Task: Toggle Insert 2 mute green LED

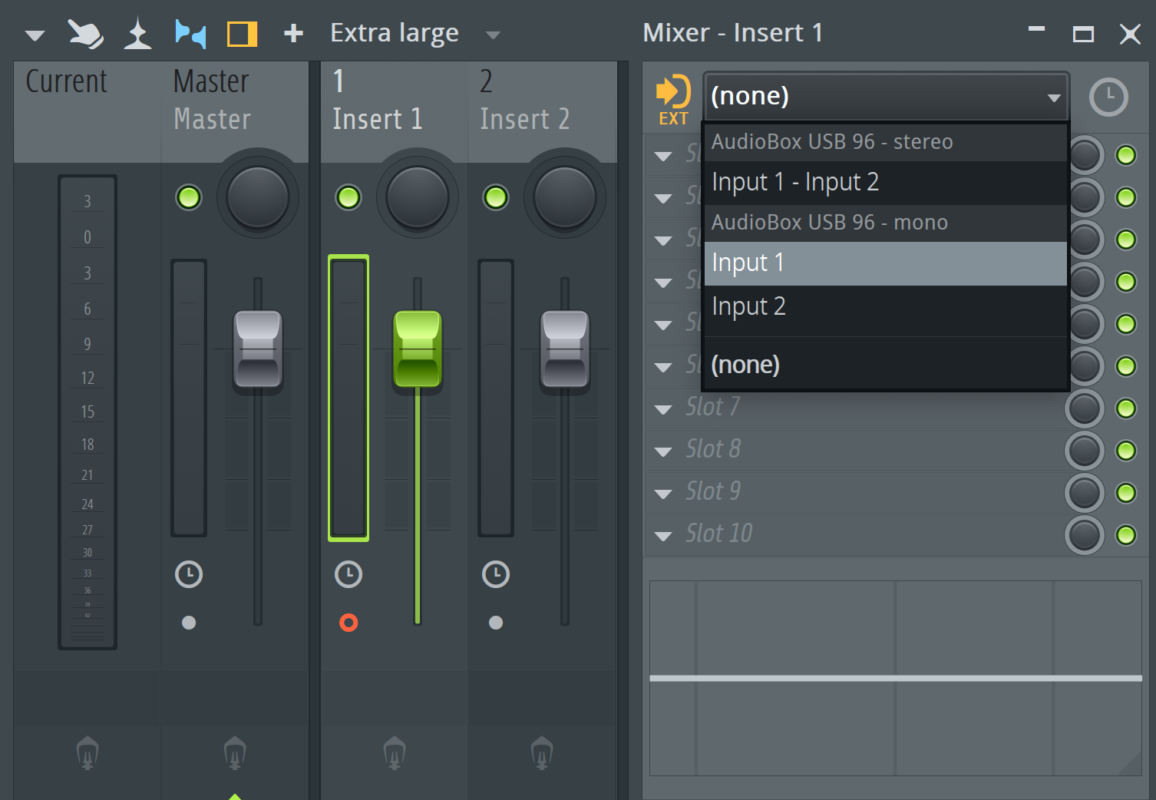Action: pyautogui.click(x=495, y=197)
